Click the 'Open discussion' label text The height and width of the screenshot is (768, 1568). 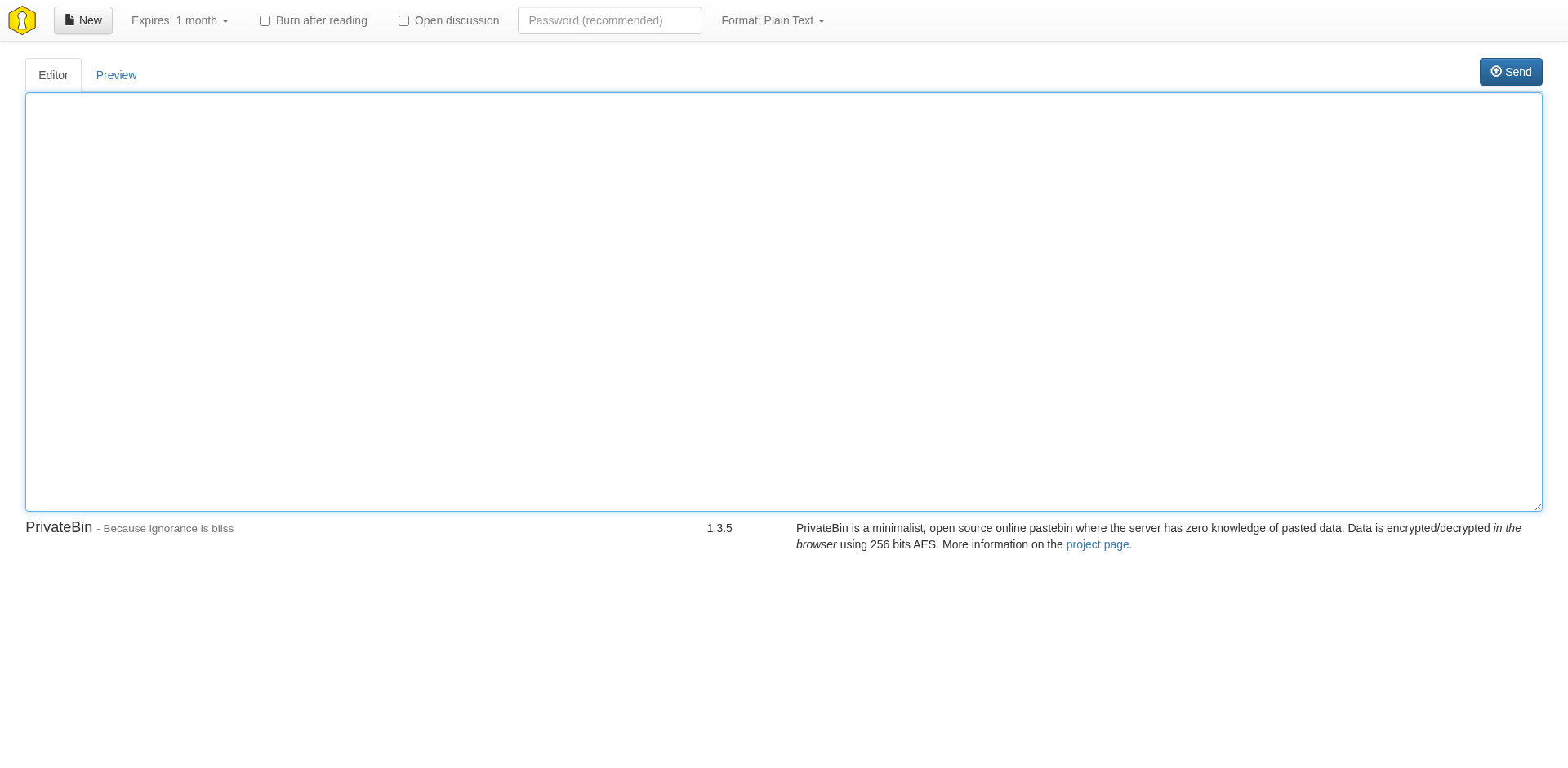(x=457, y=20)
